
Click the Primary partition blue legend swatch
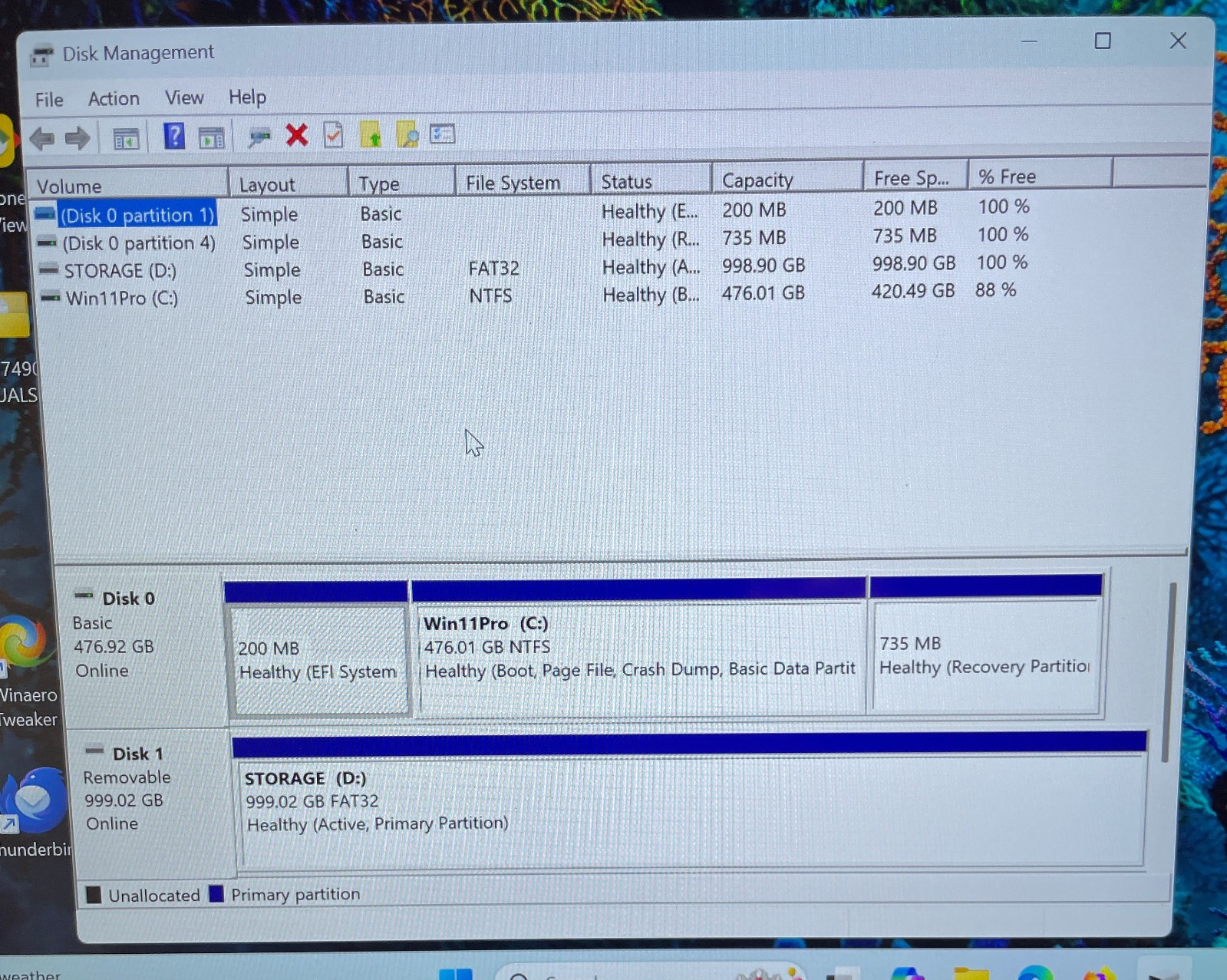(216, 894)
